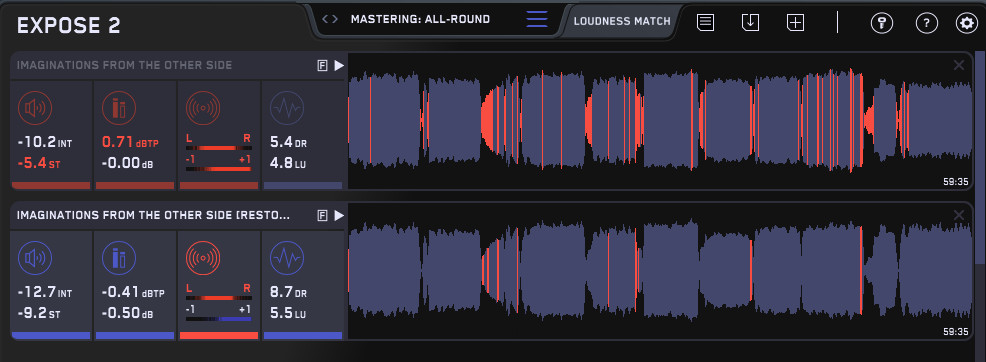Viewport: 986px width, 362px height.
Task: Select restored track's red stereo phase icon
Action: [x=203, y=258]
